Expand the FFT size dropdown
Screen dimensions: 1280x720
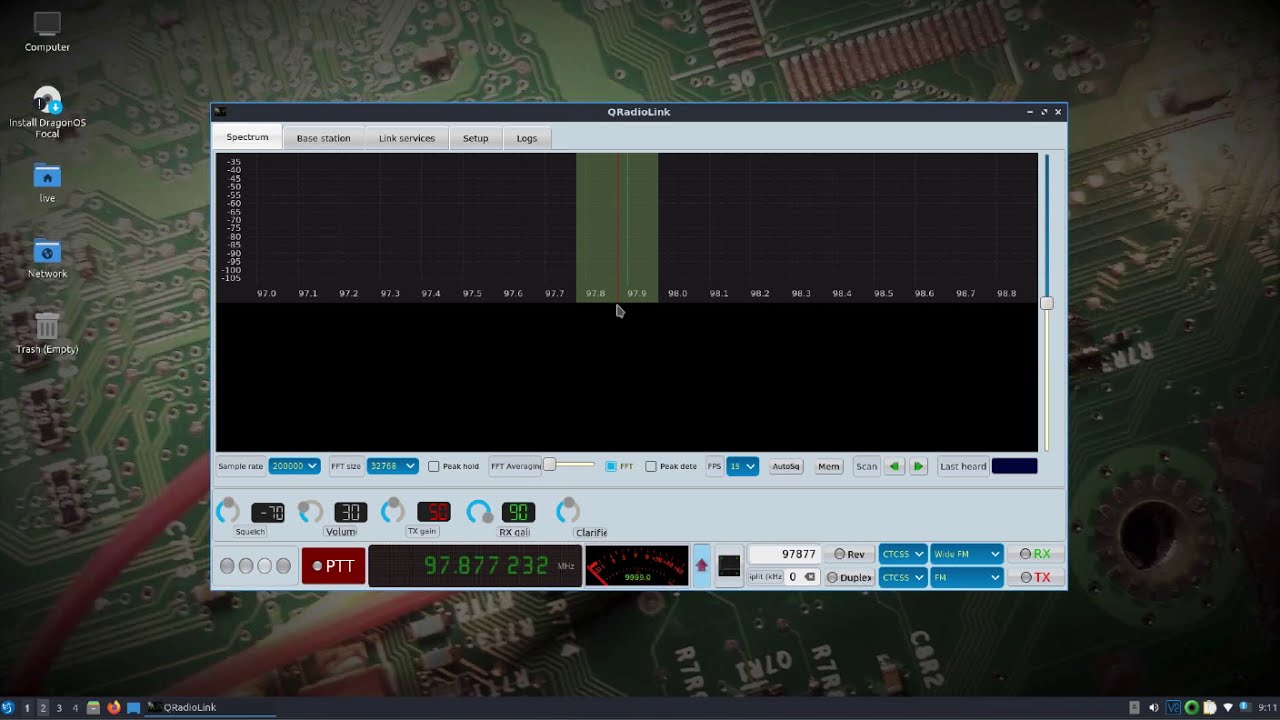(392, 466)
